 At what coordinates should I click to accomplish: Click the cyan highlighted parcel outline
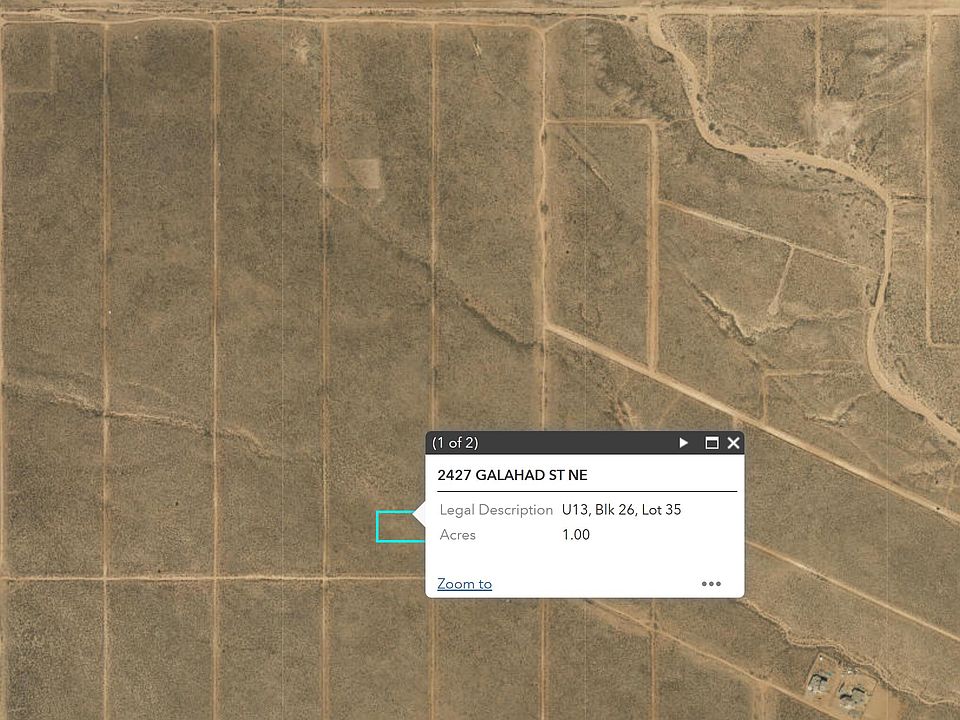pyautogui.click(x=400, y=527)
